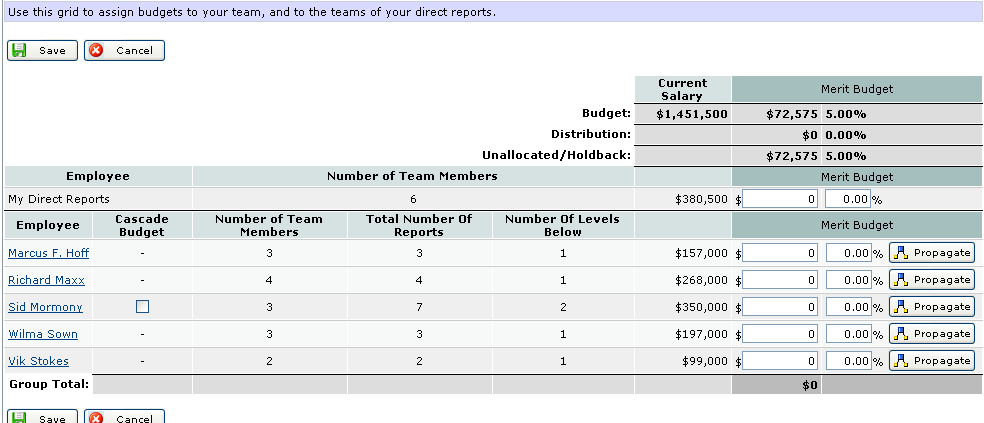This screenshot has width=984, height=423.
Task: Propagate budget for Marcus F. Hoff
Action: pos(932,253)
